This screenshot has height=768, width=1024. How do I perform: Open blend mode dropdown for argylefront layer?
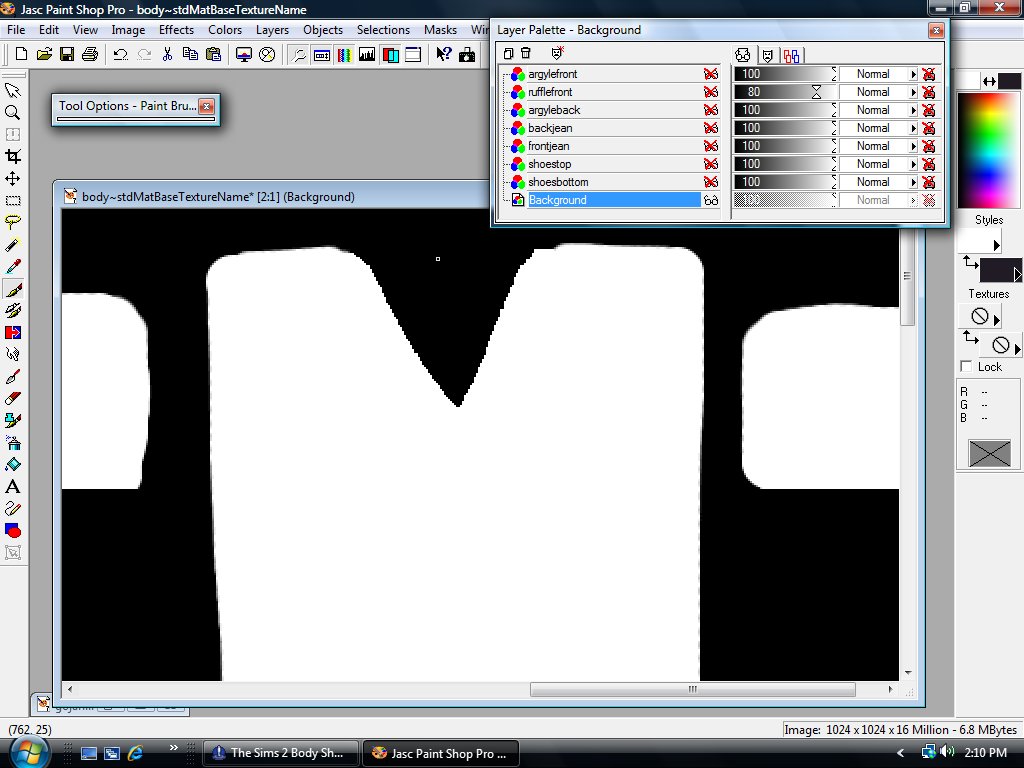click(x=914, y=74)
